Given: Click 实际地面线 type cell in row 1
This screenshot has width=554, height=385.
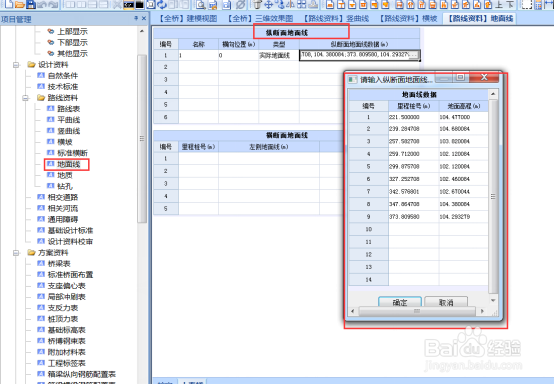Looking at the screenshot, I should pos(279,55).
